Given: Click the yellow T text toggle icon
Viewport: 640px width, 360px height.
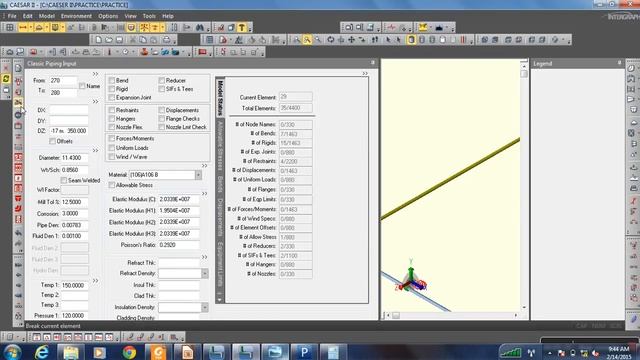Looking at the screenshot, I should tap(242, 27).
